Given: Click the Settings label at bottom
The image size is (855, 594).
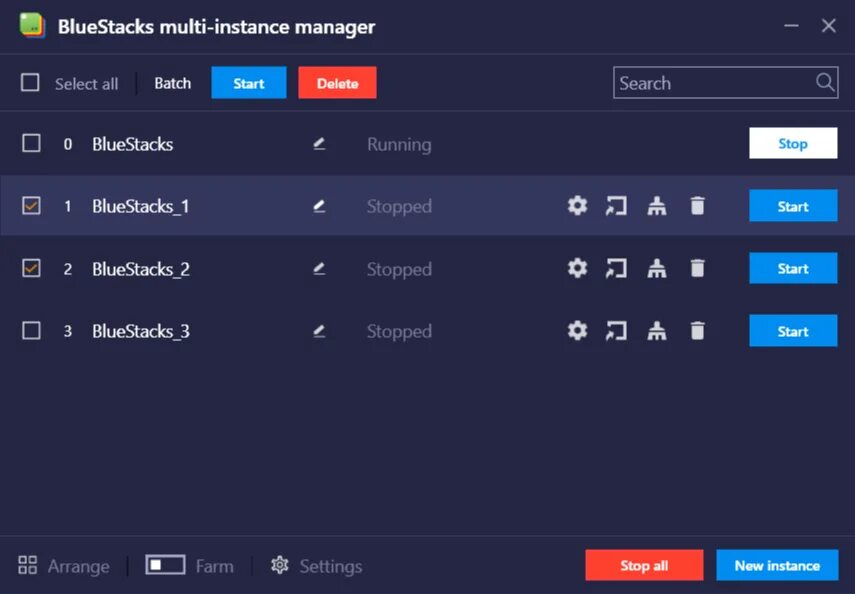Looking at the screenshot, I should (330, 566).
